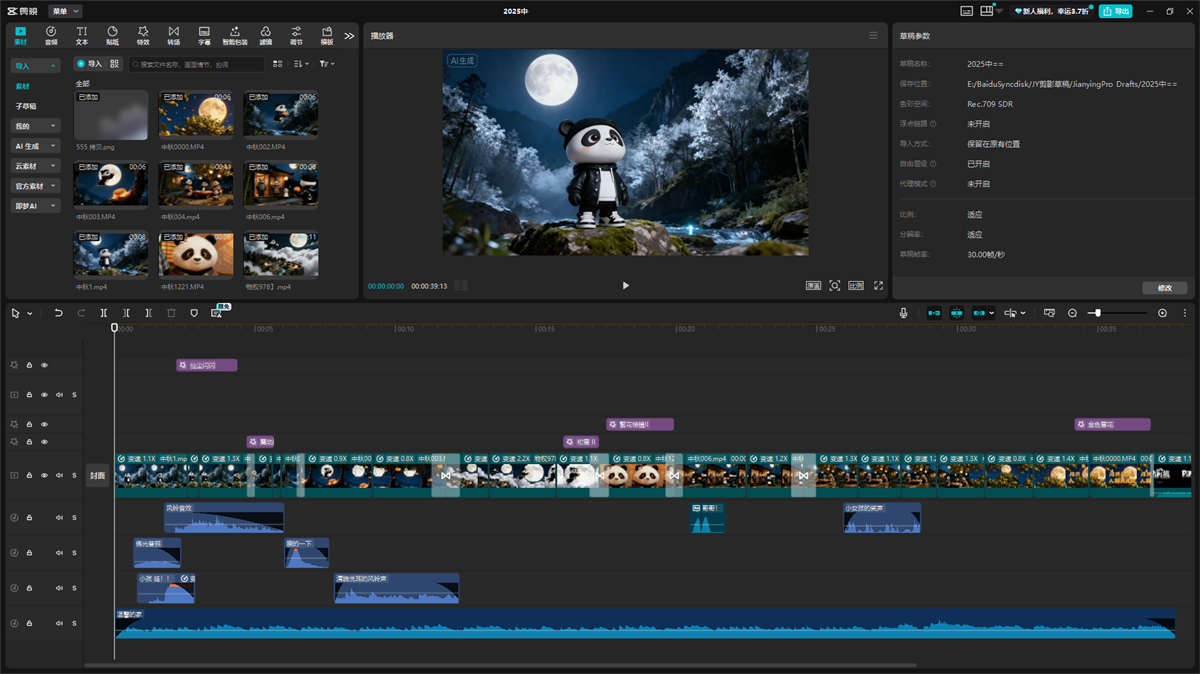Open the 比例 aspect ratio button

(x=856, y=286)
